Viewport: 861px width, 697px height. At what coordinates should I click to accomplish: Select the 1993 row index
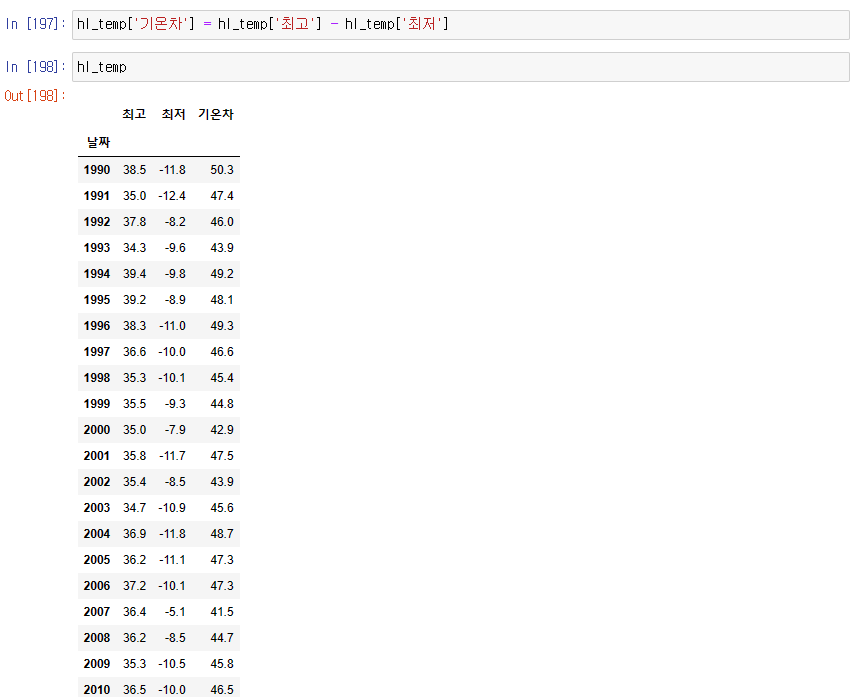[x=97, y=248]
